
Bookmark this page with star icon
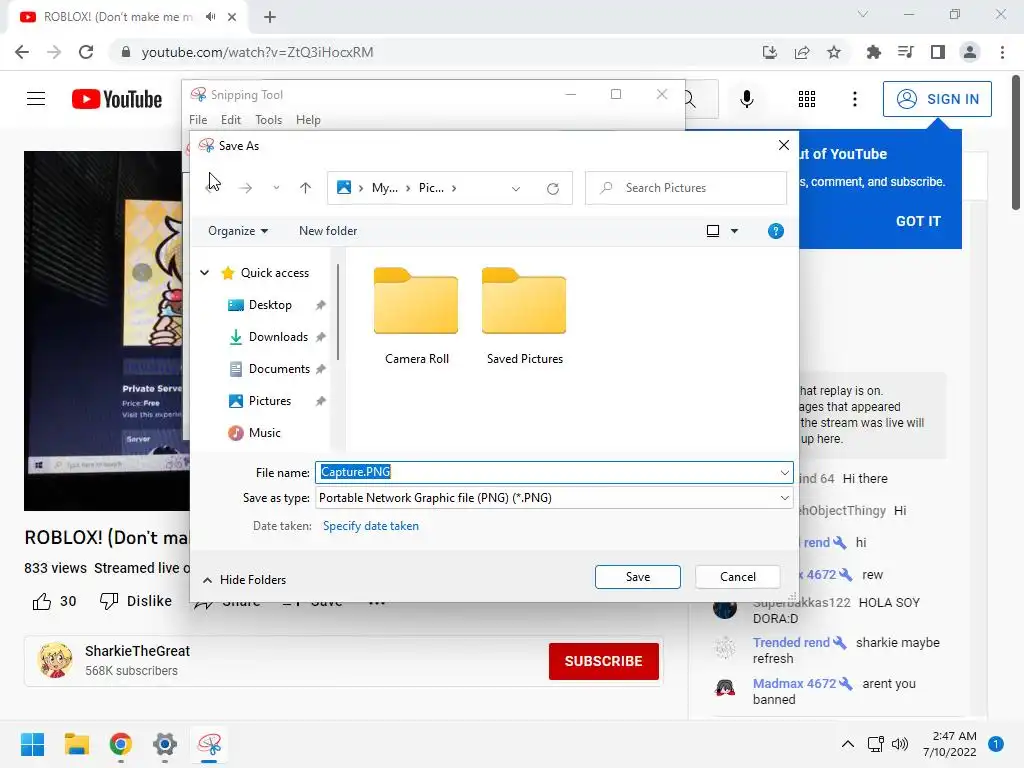pos(834,52)
